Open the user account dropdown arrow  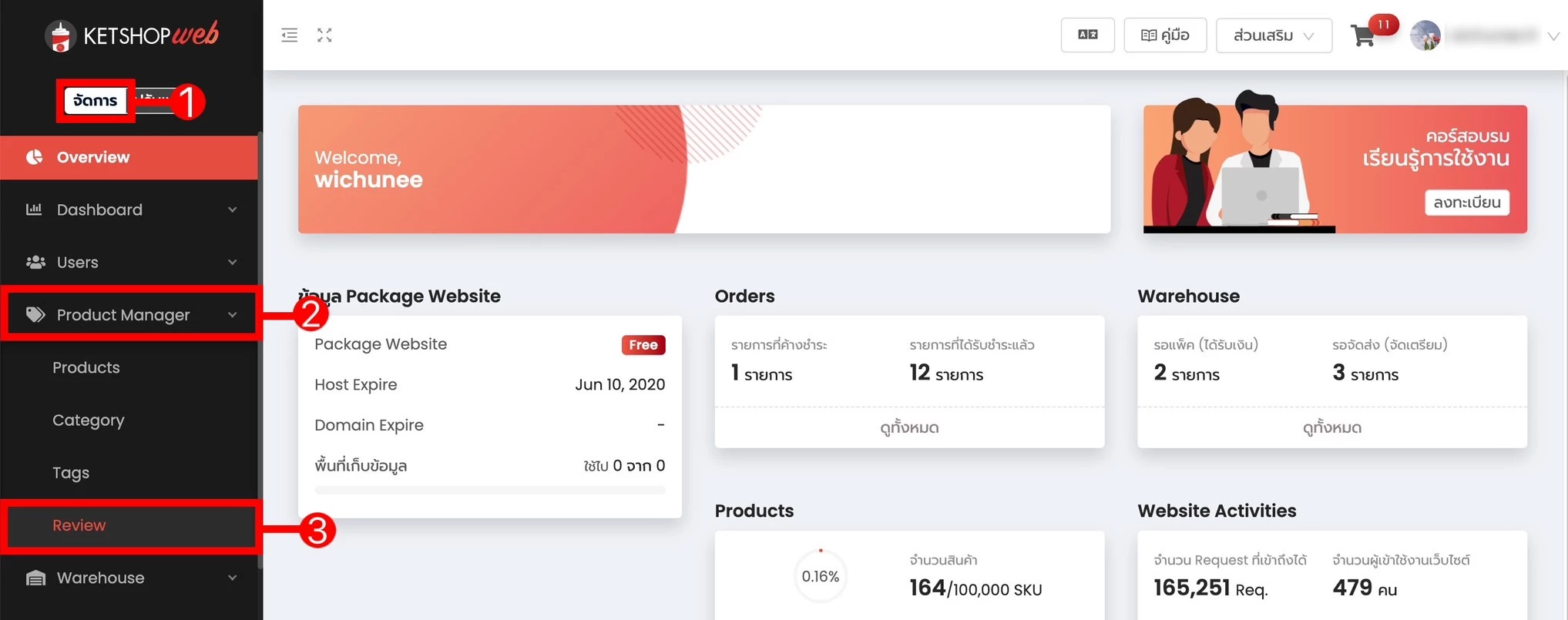pos(1553,36)
